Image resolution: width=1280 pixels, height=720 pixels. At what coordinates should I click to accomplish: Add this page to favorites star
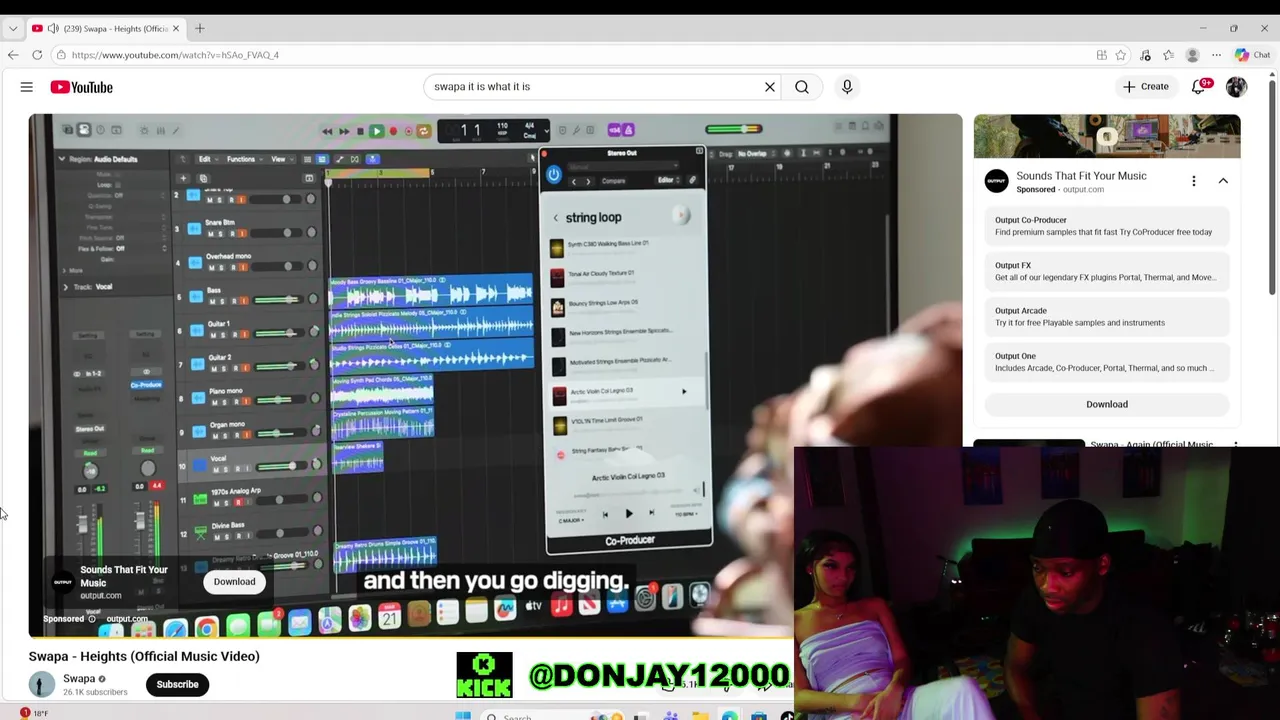coord(1121,55)
